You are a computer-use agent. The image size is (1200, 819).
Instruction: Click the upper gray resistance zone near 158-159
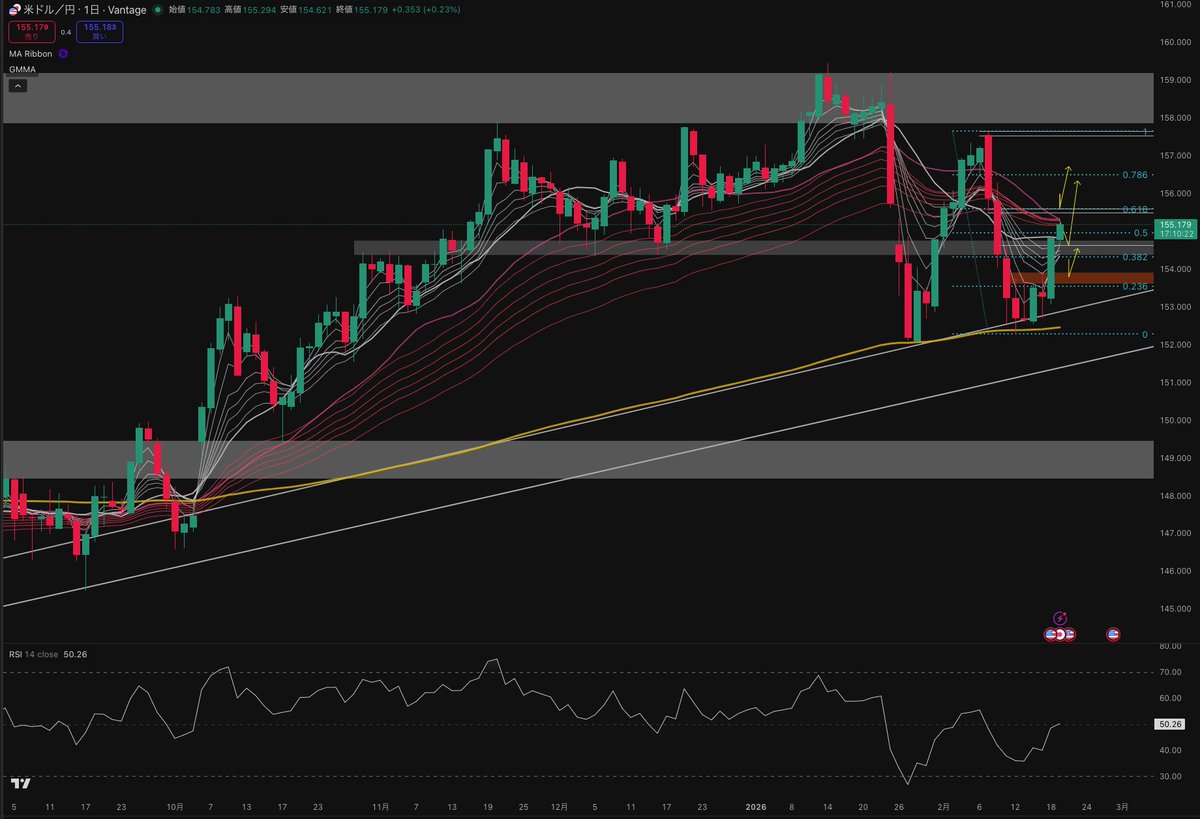click(576, 98)
